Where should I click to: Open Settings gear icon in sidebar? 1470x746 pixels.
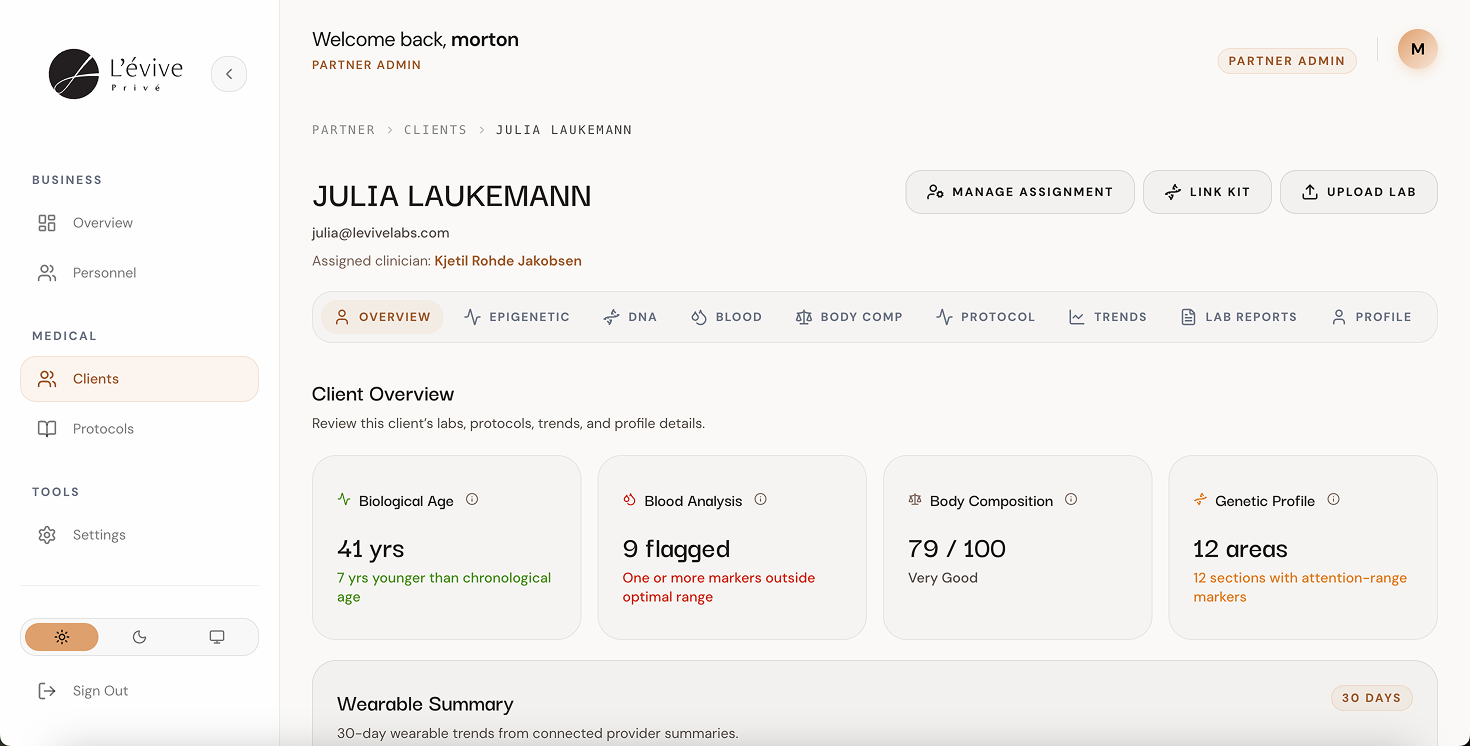click(x=47, y=535)
